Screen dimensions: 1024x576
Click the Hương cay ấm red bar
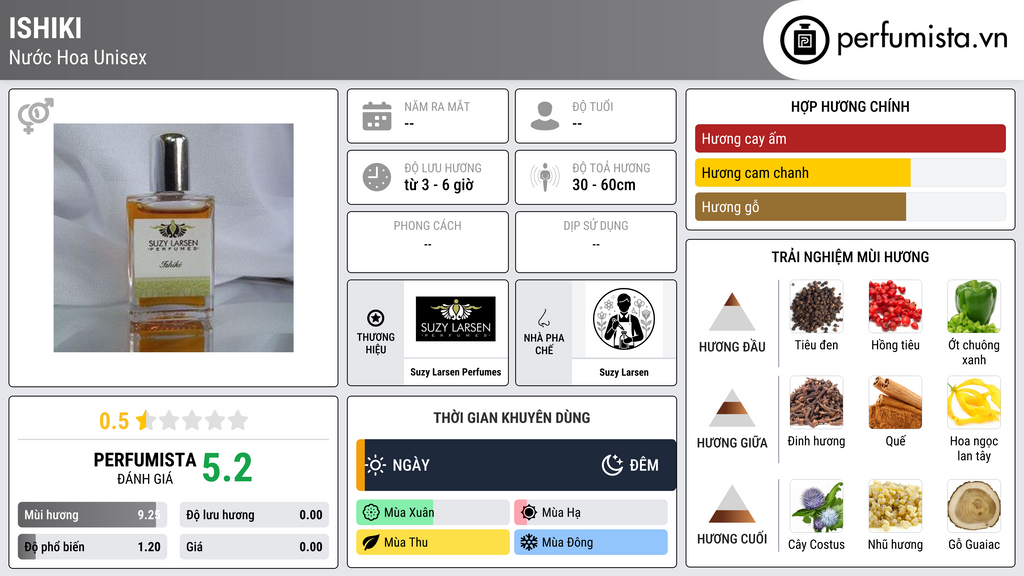click(x=850, y=138)
